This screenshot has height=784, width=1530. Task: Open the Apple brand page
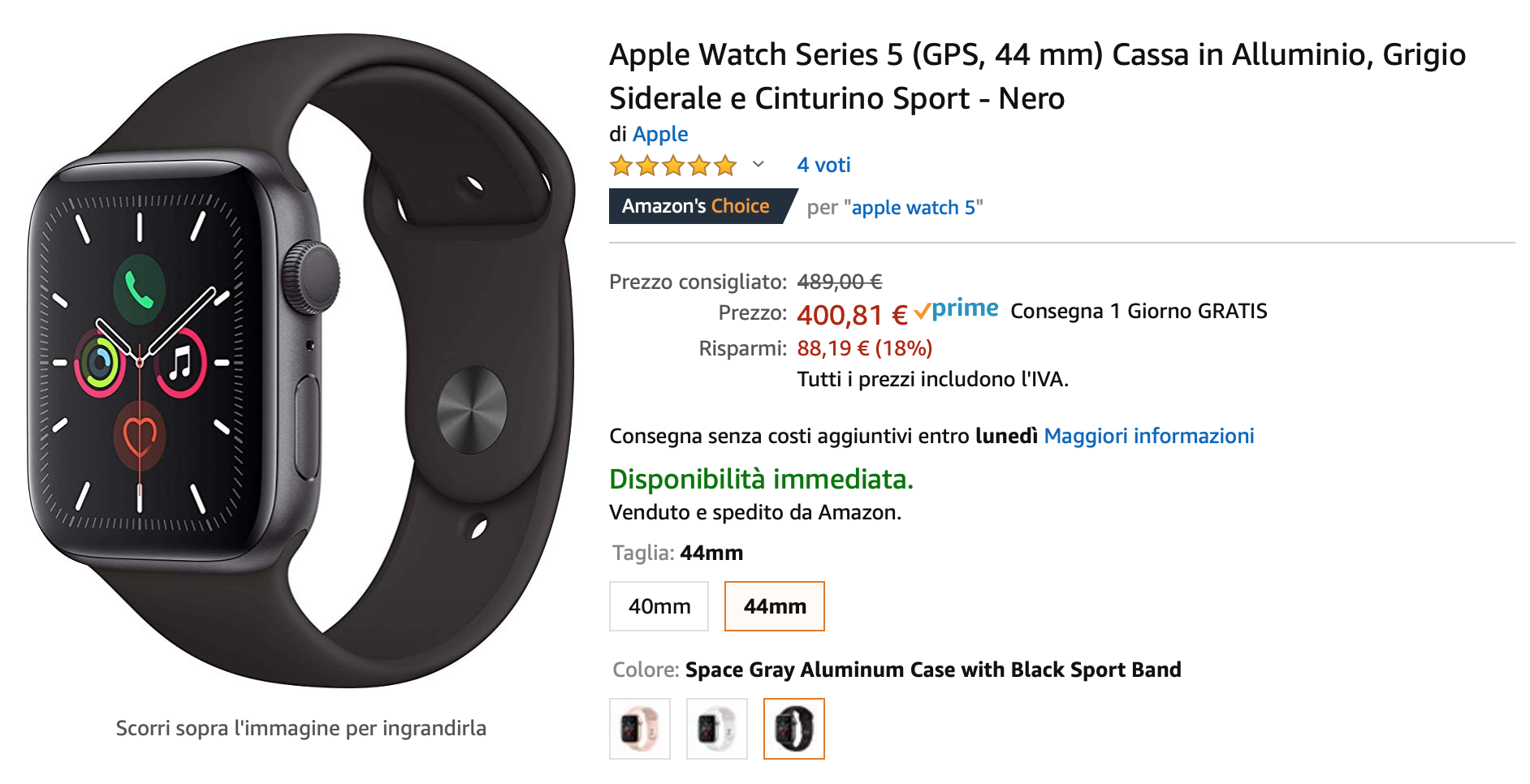click(660, 134)
